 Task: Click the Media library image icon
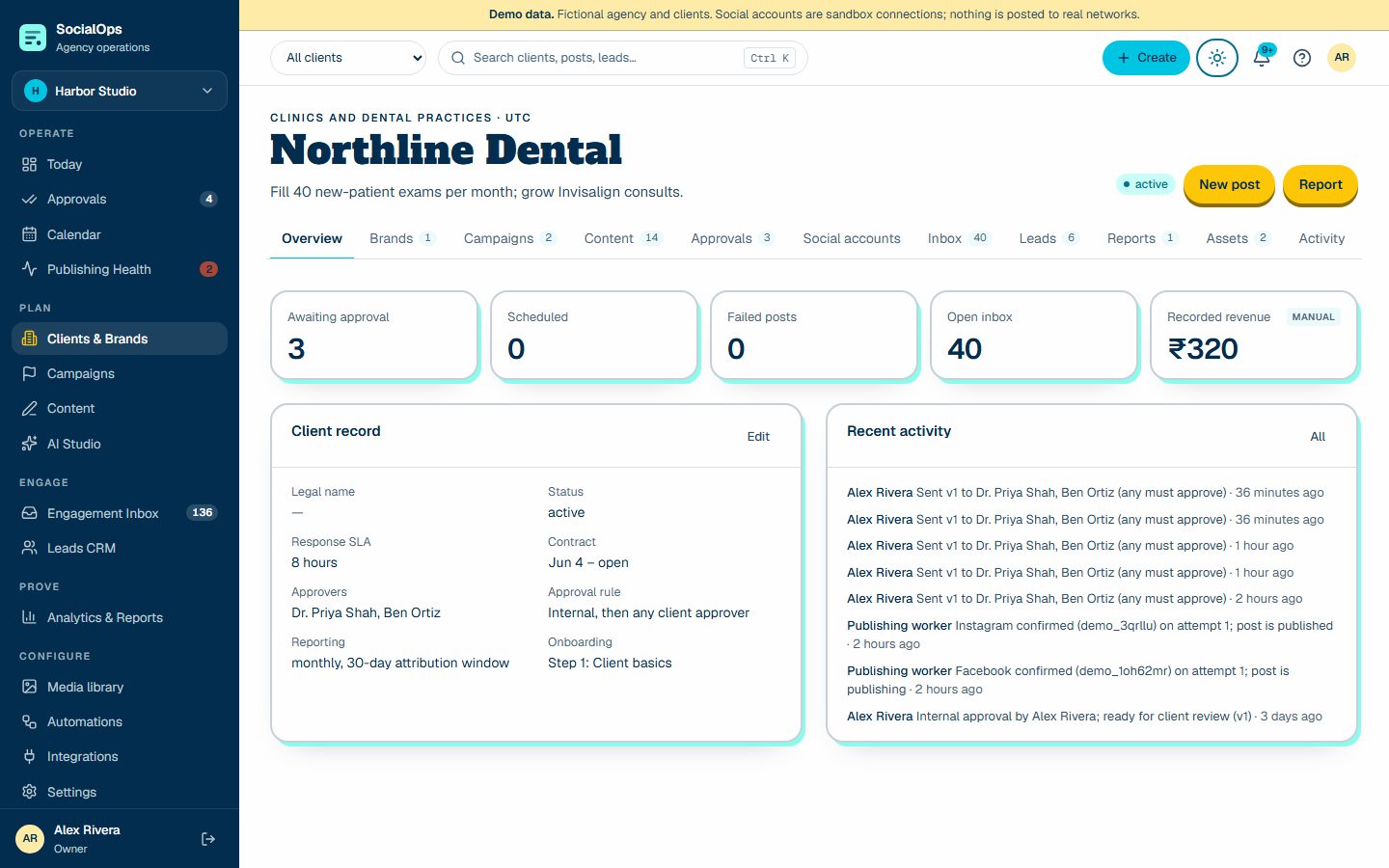tap(30, 687)
